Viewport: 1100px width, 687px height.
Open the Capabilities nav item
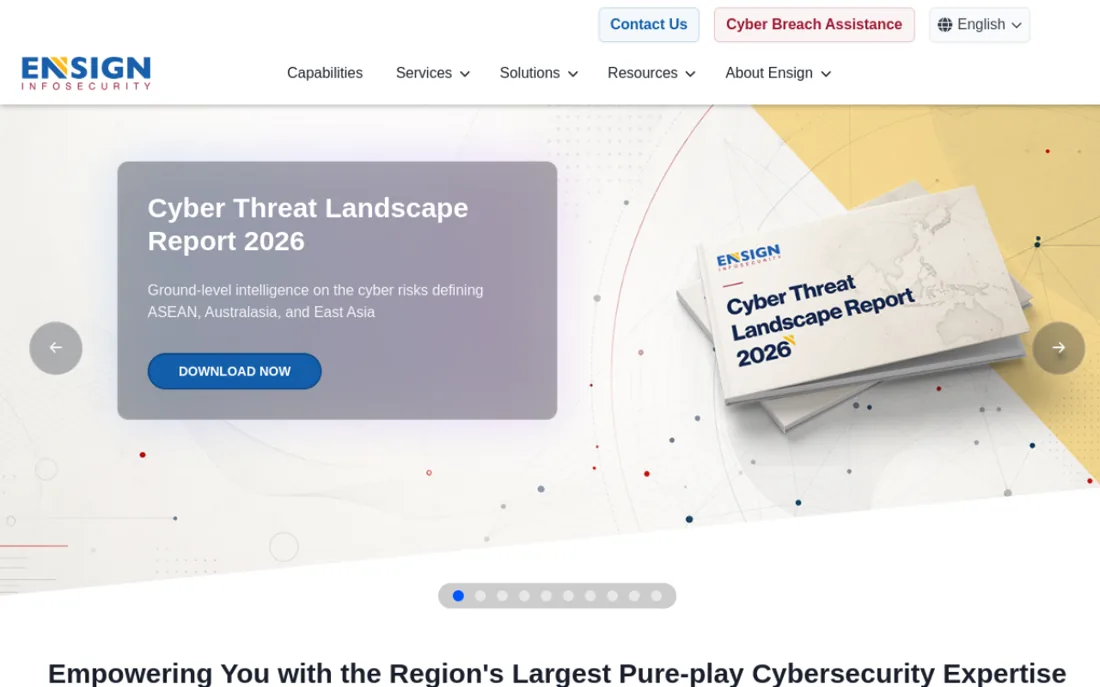click(x=325, y=73)
